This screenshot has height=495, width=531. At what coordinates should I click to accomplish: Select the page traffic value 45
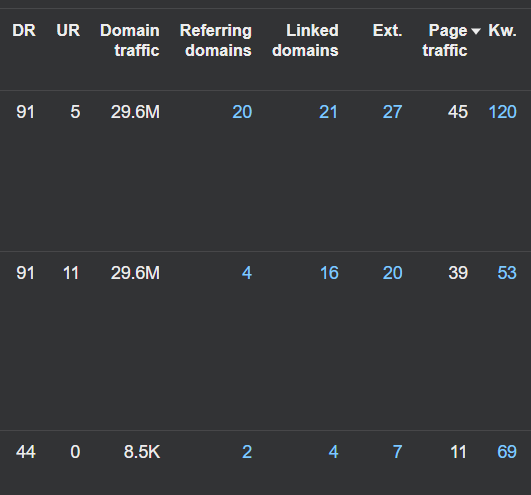[x=458, y=112]
